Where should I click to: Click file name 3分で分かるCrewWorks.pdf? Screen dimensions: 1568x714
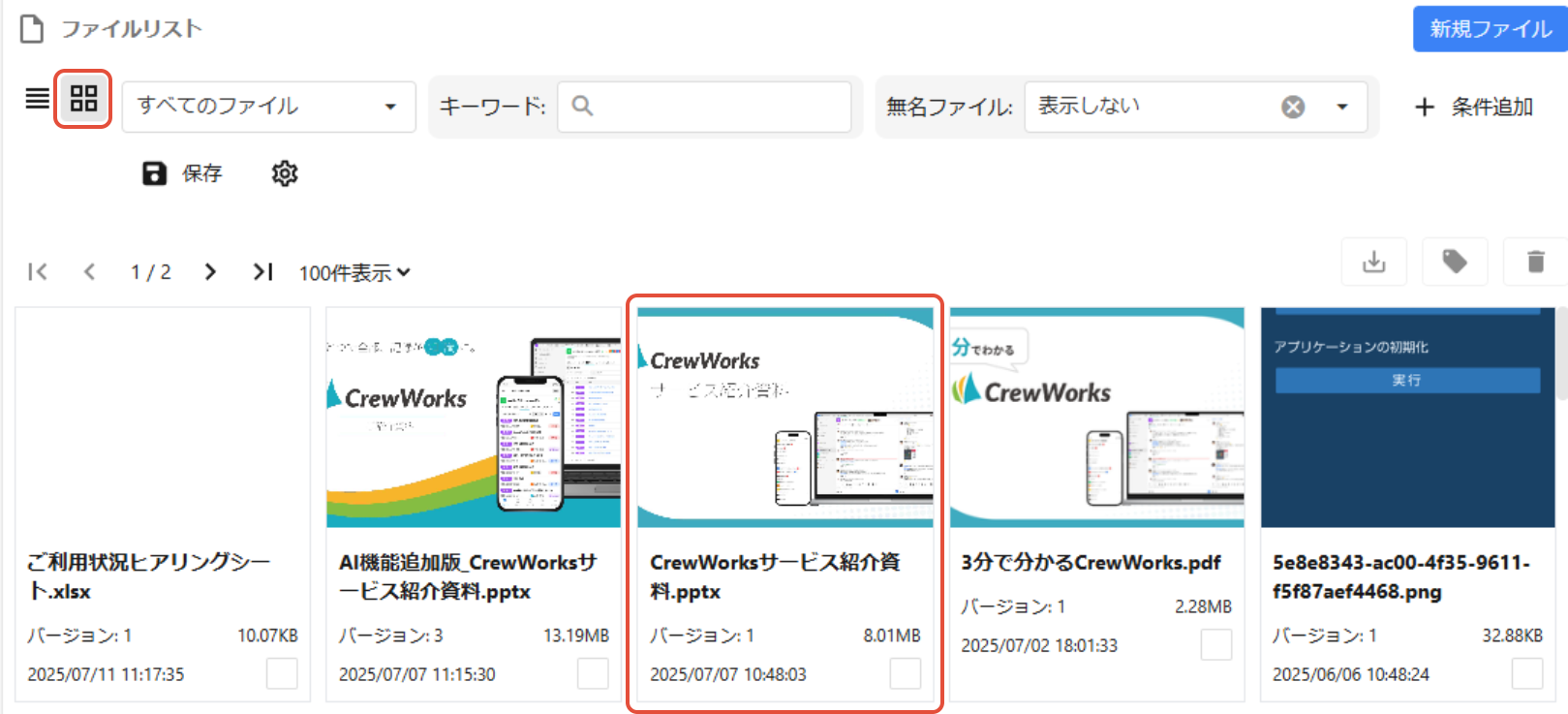point(1091,563)
